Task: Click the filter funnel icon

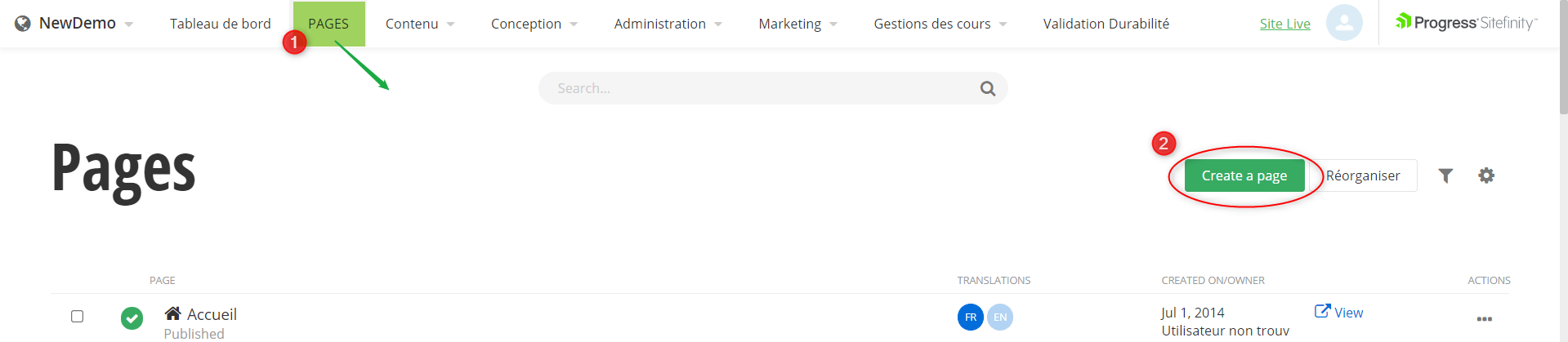Action: click(1445, 175)
